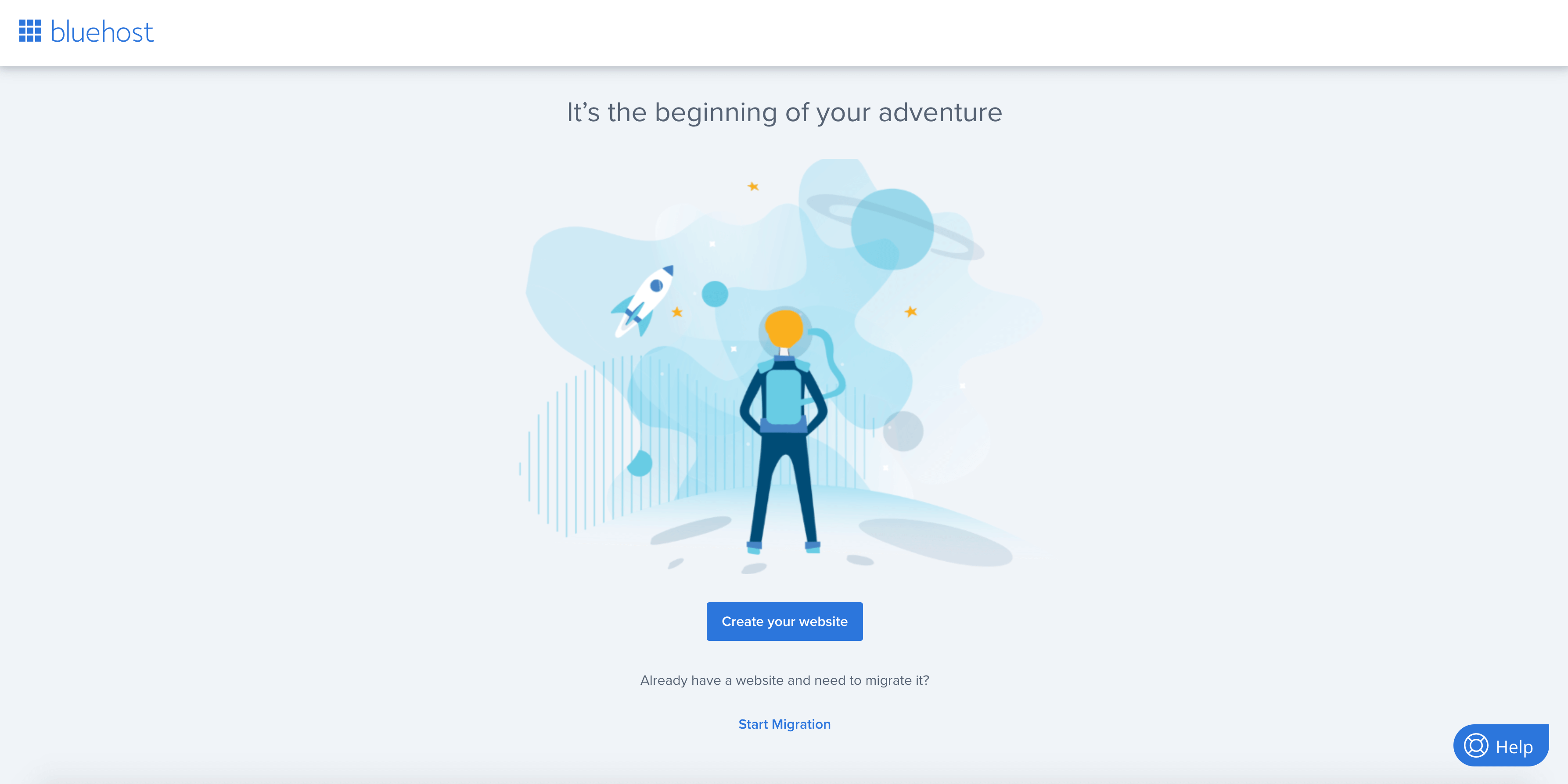Image resolution: width=1568 pixels, height=784 pixels.
Task: Click the astronaut's light blue backpack
Action: point(784,397)
